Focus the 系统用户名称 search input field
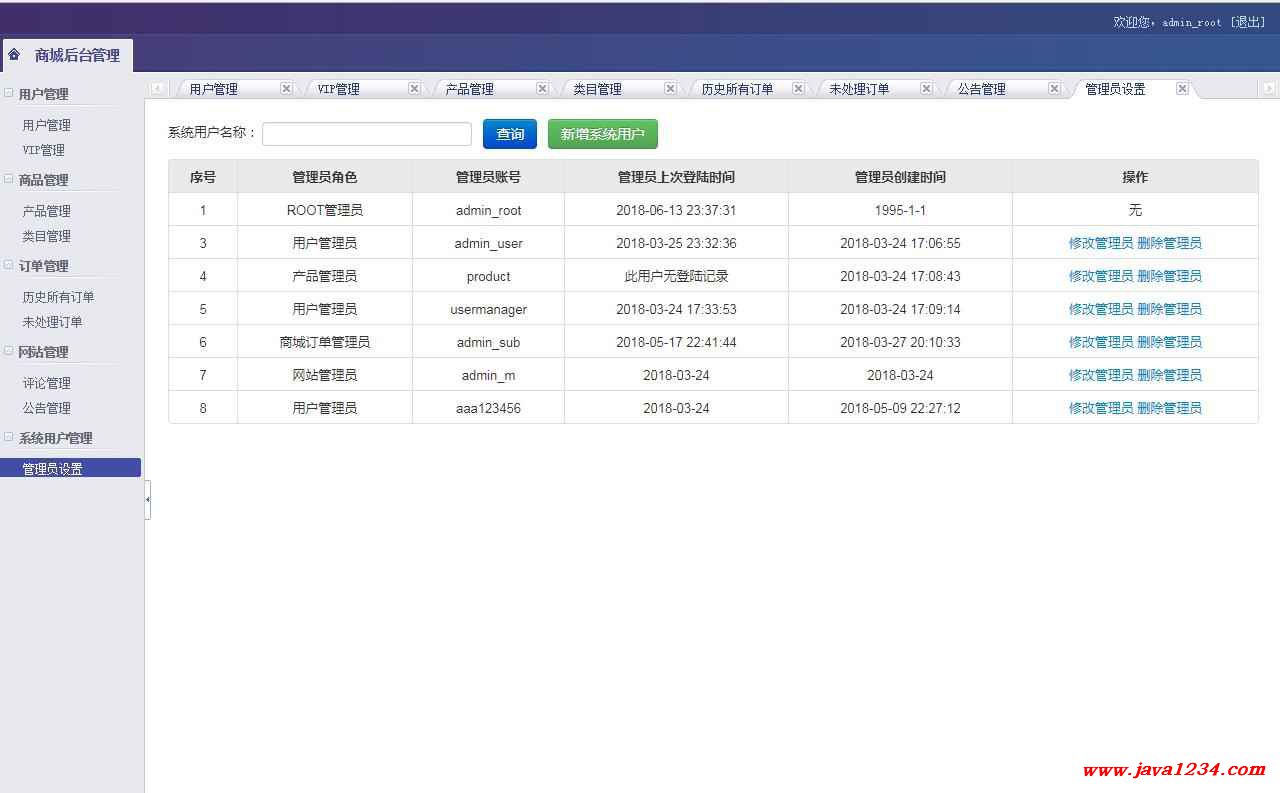 tap(366, 134)
